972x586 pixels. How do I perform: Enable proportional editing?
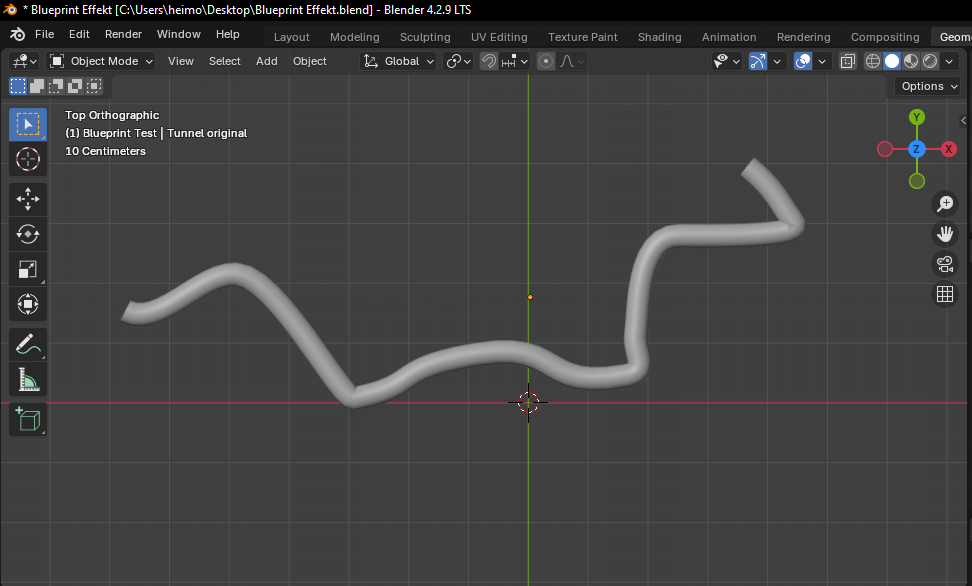546,61
